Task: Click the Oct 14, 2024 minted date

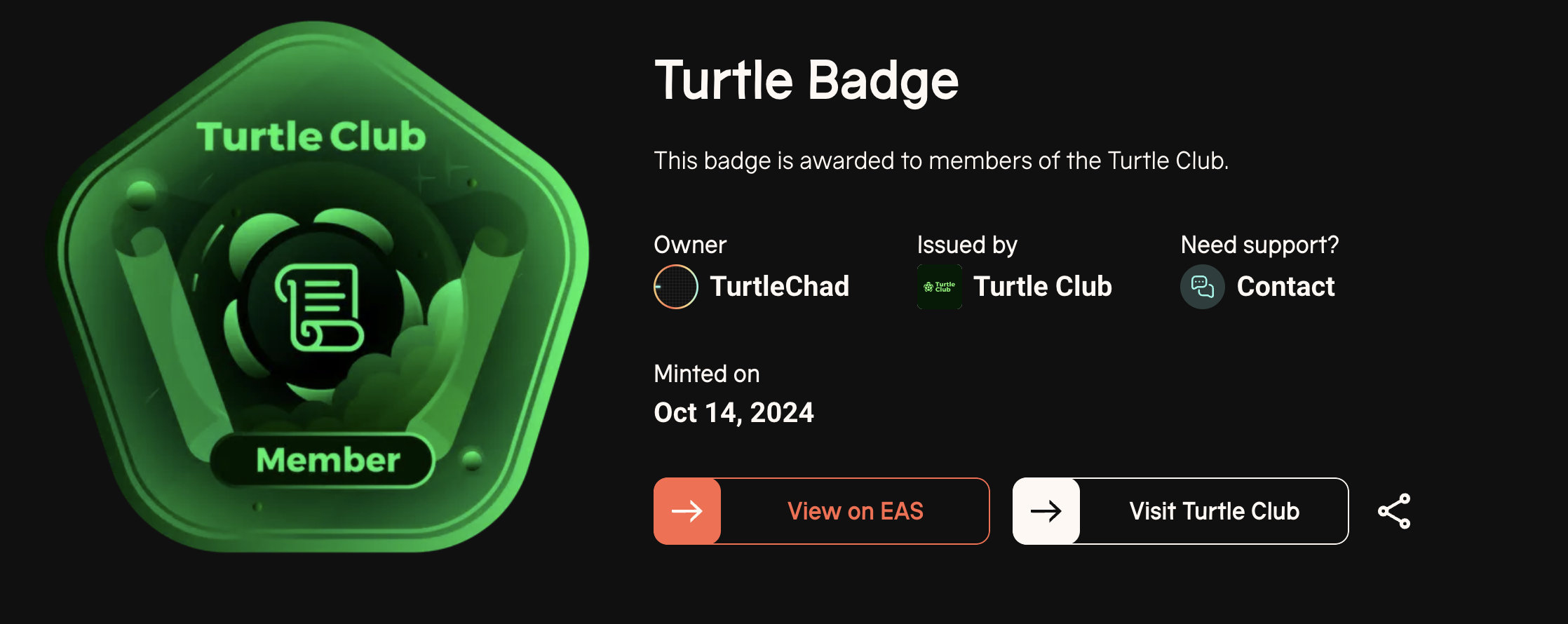Action: (734, 412)
